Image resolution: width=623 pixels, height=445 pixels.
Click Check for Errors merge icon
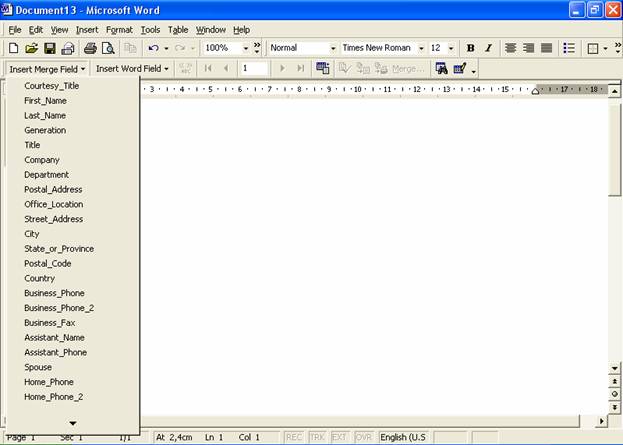(x=344, y=68)
